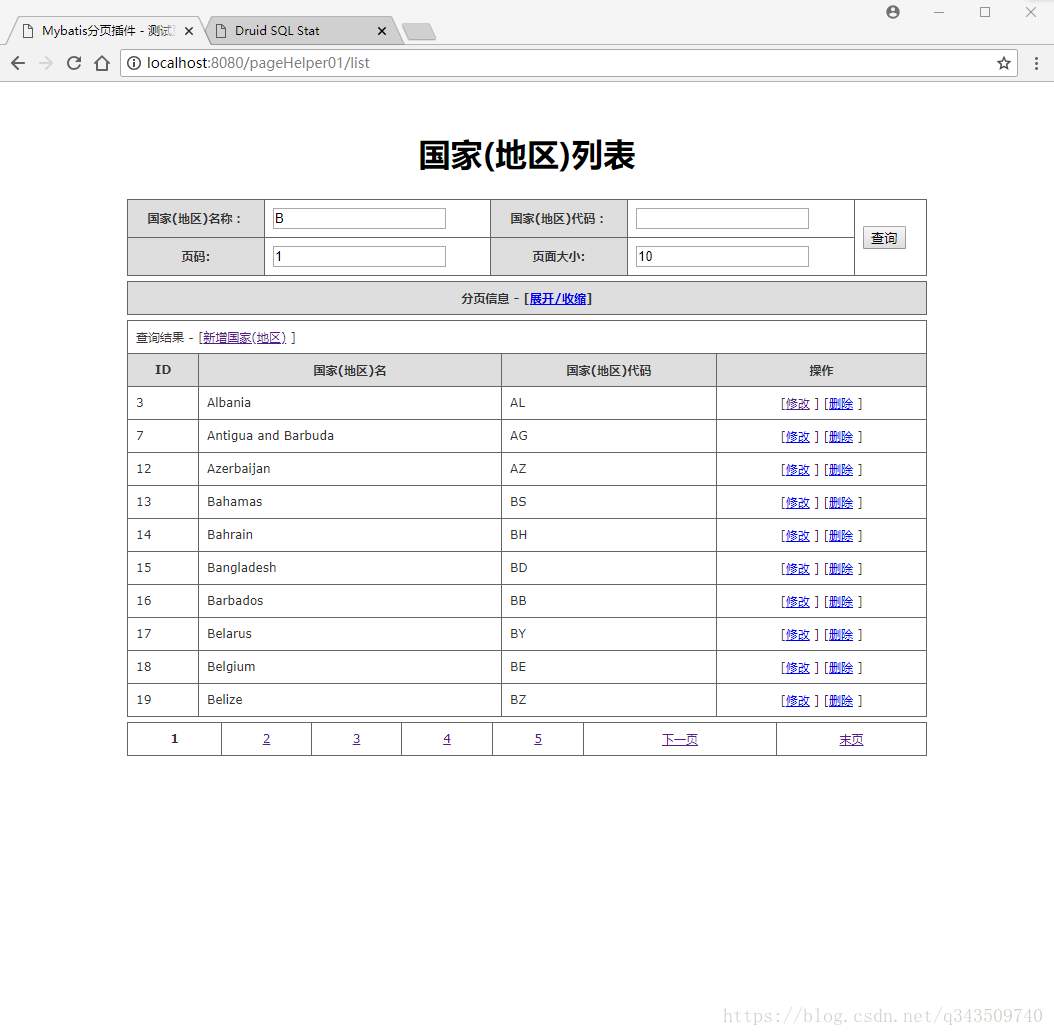Click the 国家(地区)代码 input field

pos(722,218)
